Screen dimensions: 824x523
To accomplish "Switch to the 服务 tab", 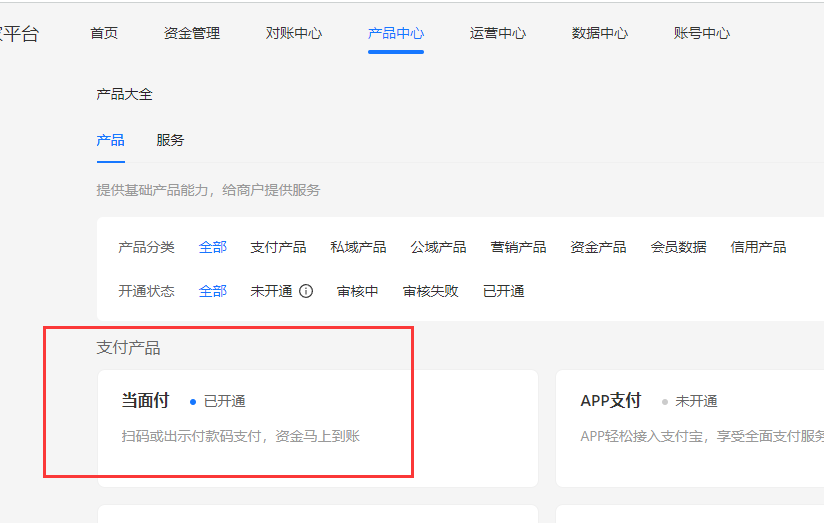I will [170, 140].
